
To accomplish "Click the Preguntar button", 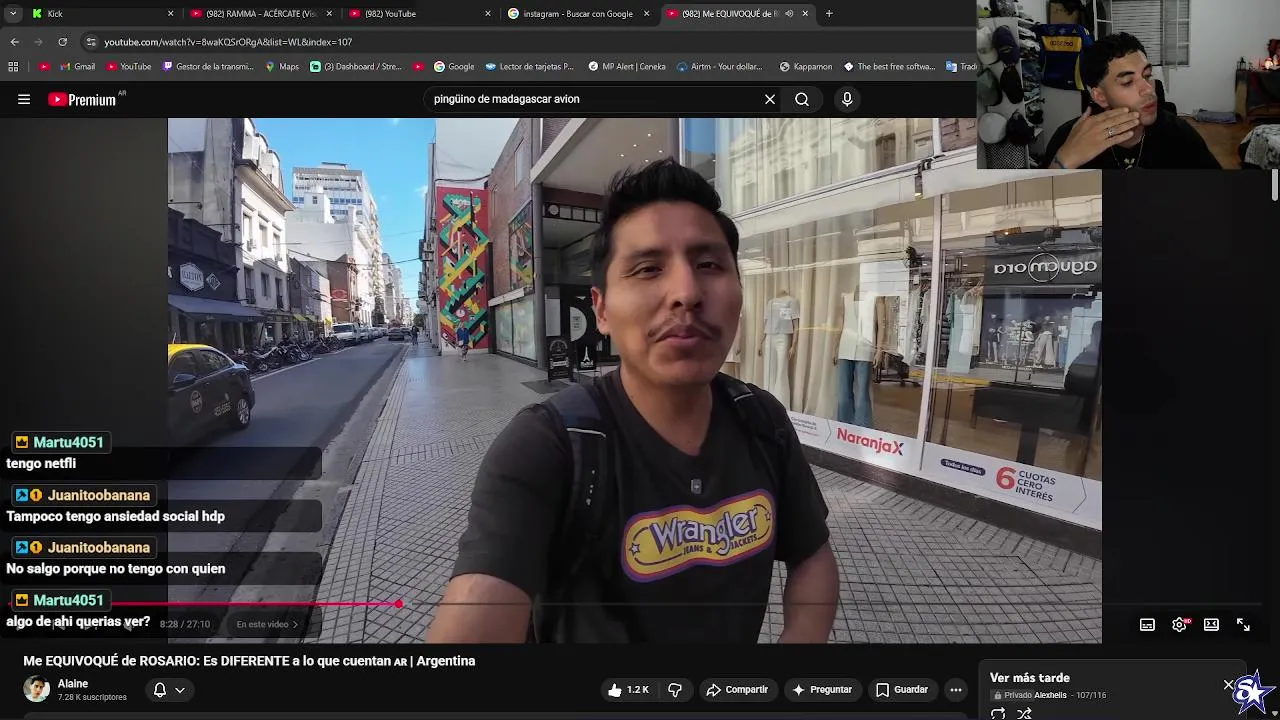I will pos(822,689).
